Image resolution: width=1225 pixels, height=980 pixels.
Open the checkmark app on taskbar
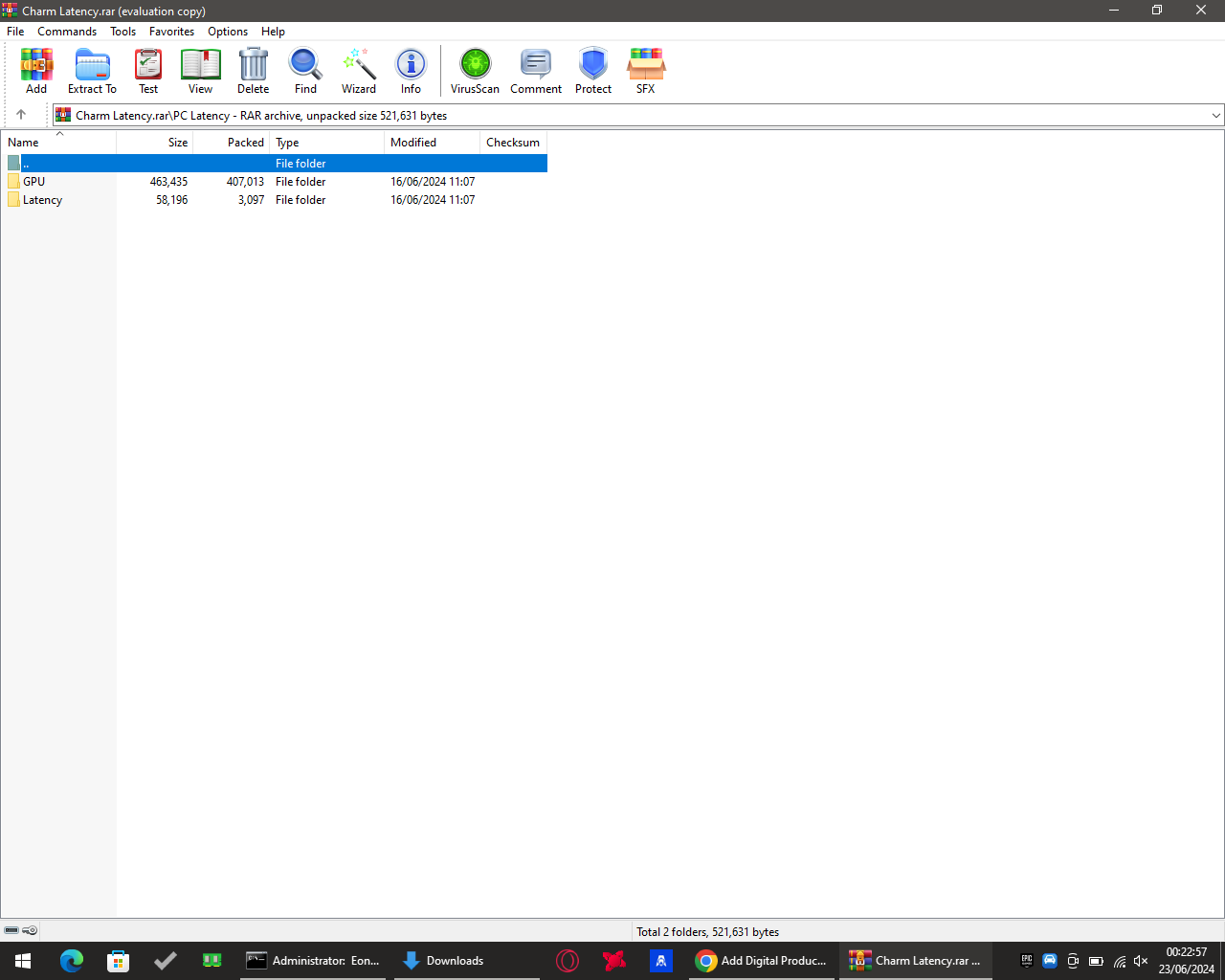click(166, 960)
